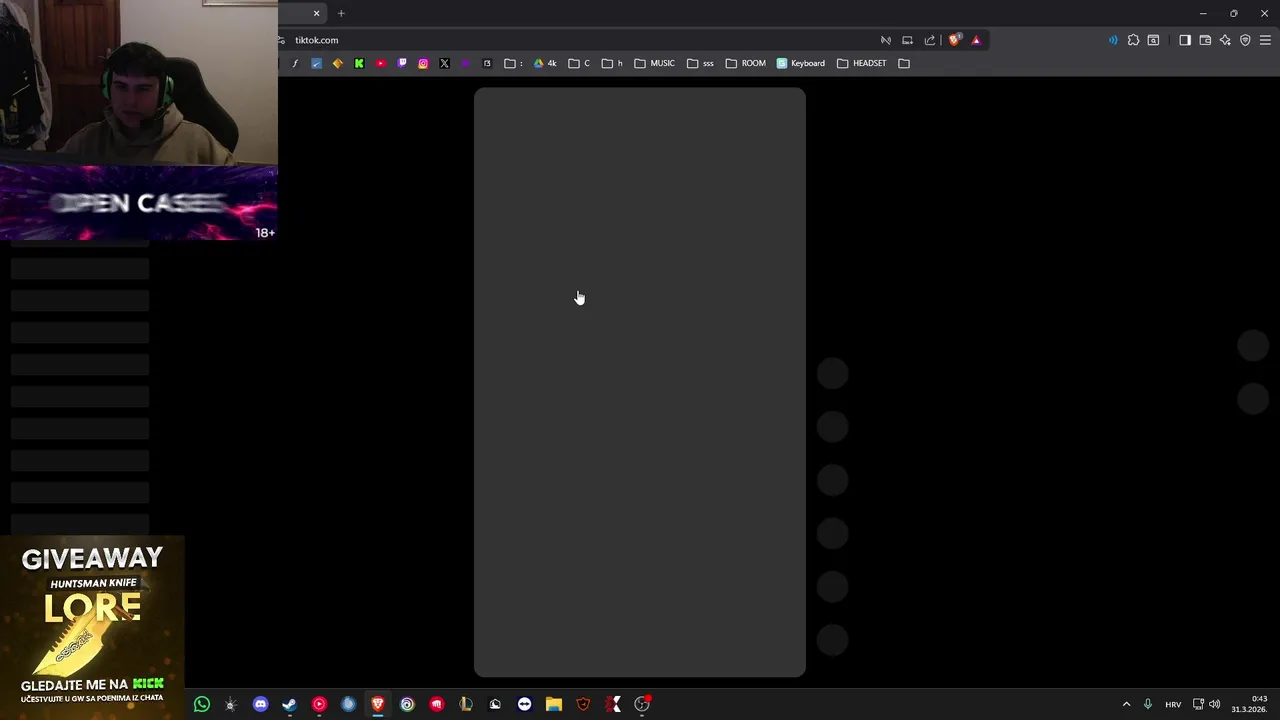1280x720 pixels.
Task: Open the YouTube bookmark
Action: tap(380, 63)
